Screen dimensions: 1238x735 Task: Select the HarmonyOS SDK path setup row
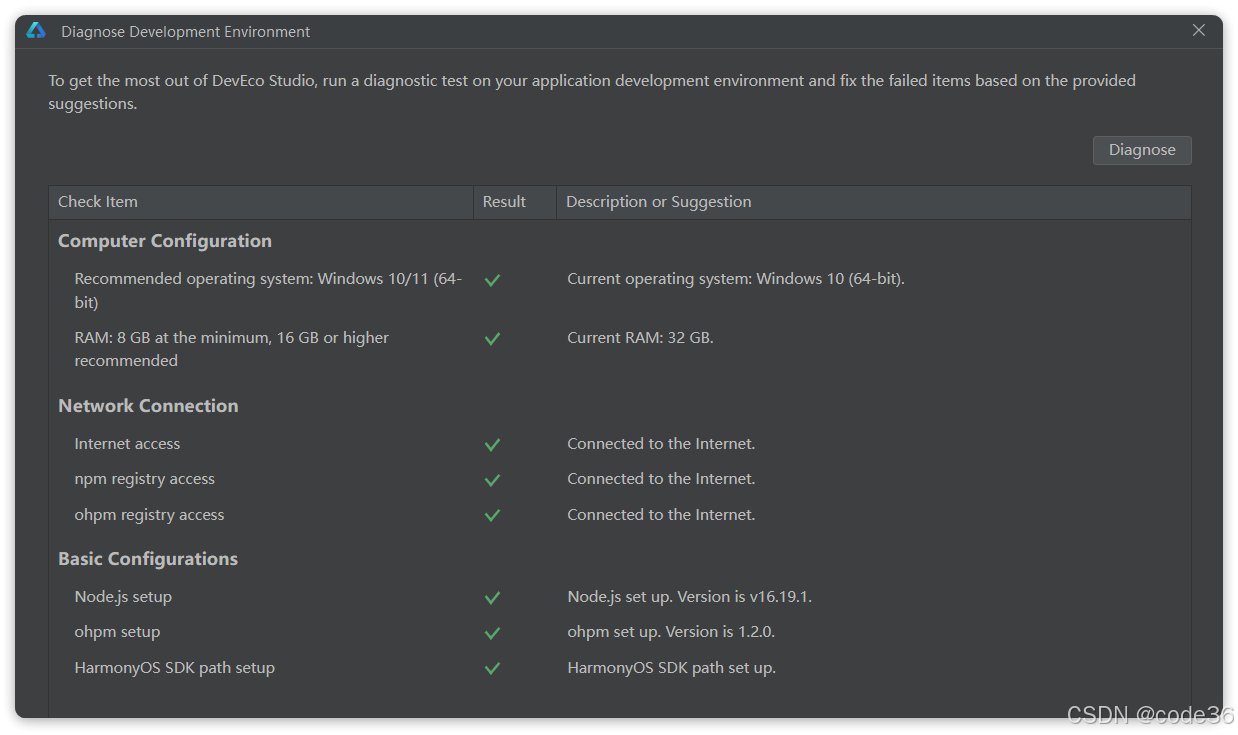(x=174, y=668)
